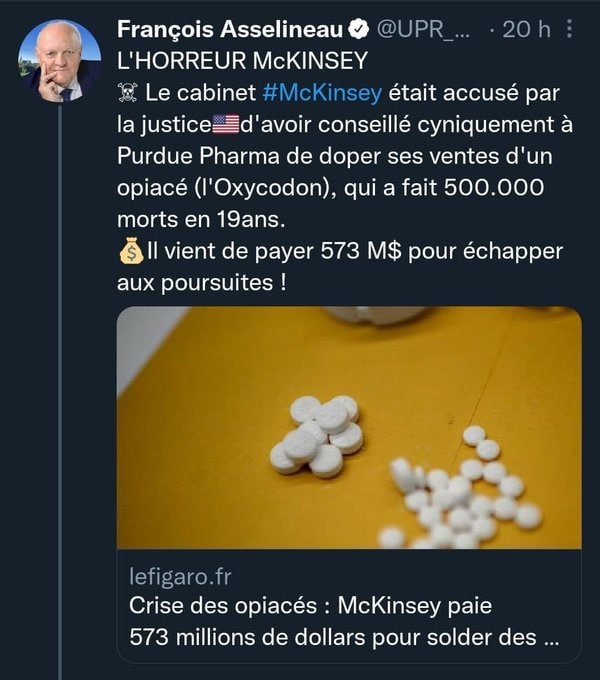Click the '573 millions de dollars' card line
Image resolution: width=600 pixels, height=680 pixels.
(340, 636)
